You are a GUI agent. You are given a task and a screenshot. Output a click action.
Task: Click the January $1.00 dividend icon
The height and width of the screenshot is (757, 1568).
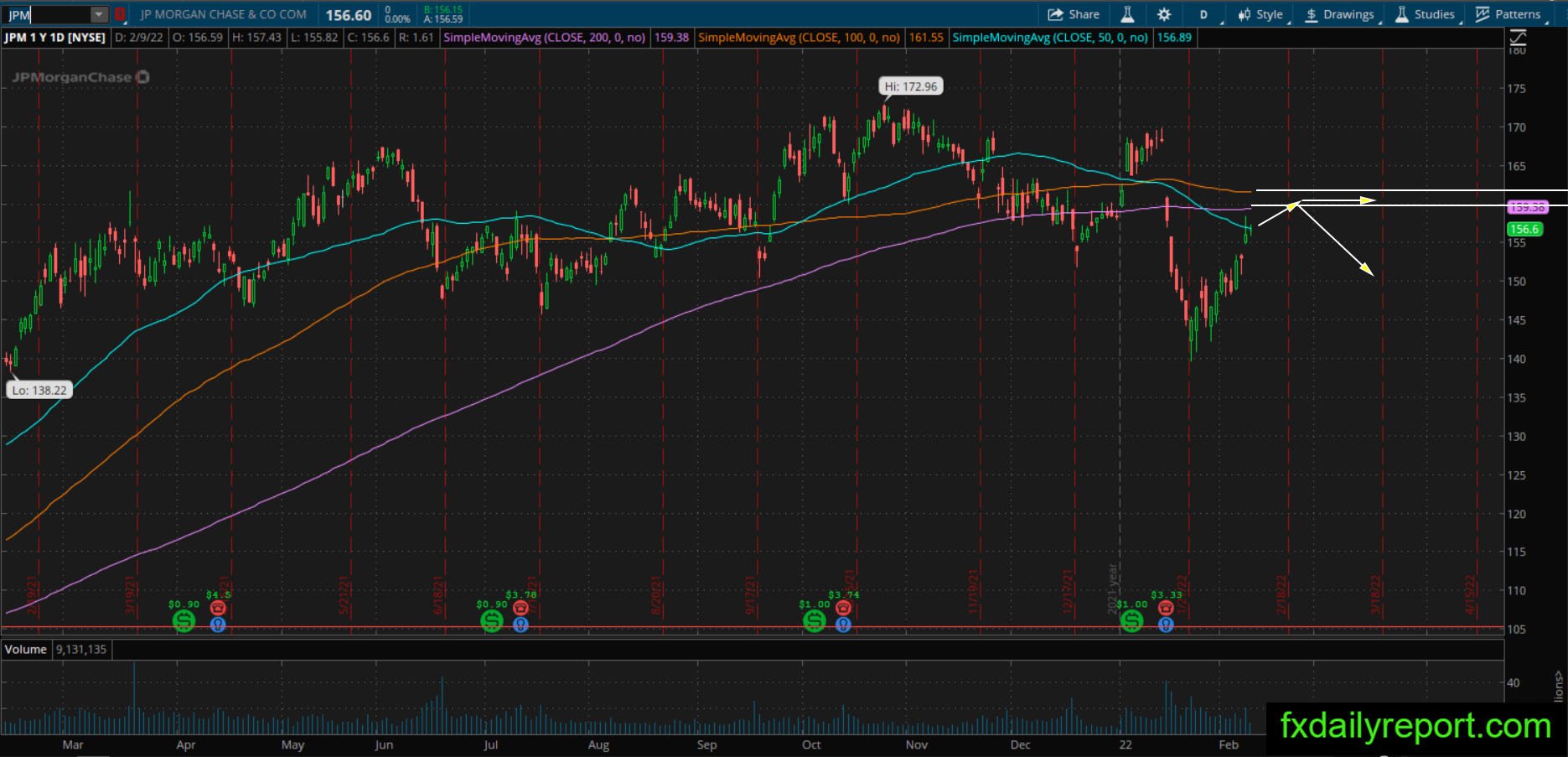click(1132, 621)
